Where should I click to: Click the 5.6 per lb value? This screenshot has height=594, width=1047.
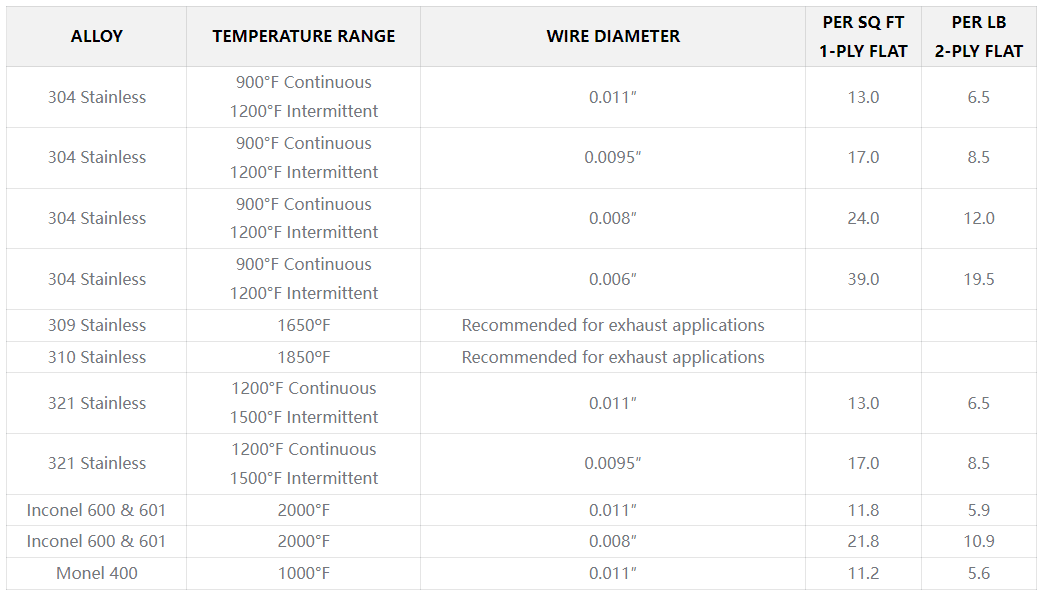pos(978,573)
